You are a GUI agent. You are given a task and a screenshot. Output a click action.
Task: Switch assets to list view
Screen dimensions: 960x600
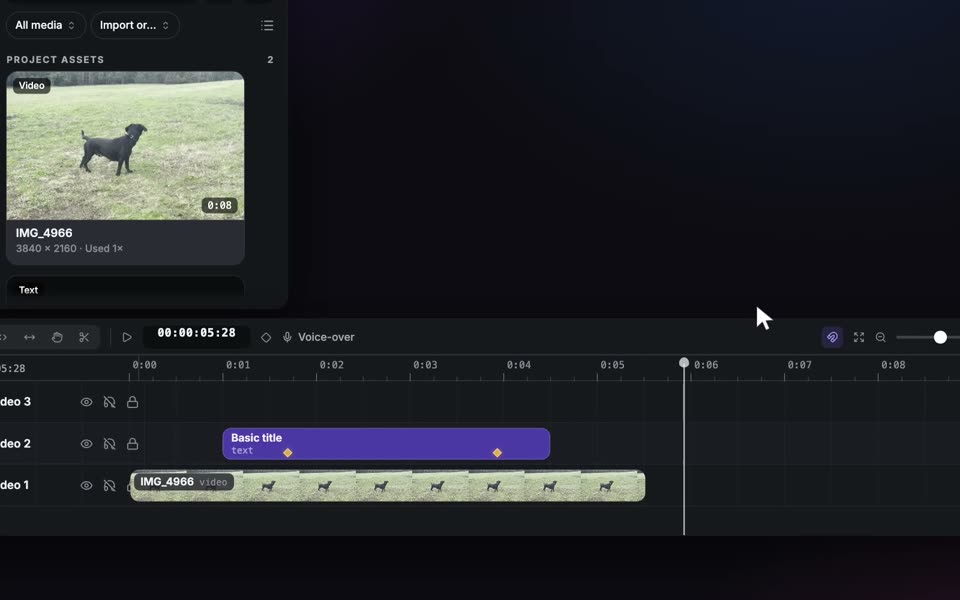(267, 25)
